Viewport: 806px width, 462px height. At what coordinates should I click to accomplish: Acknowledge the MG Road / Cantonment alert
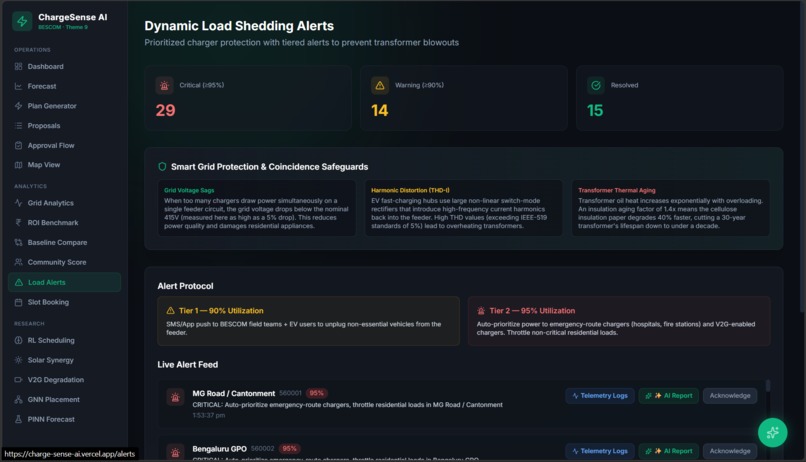coord(730,396)
